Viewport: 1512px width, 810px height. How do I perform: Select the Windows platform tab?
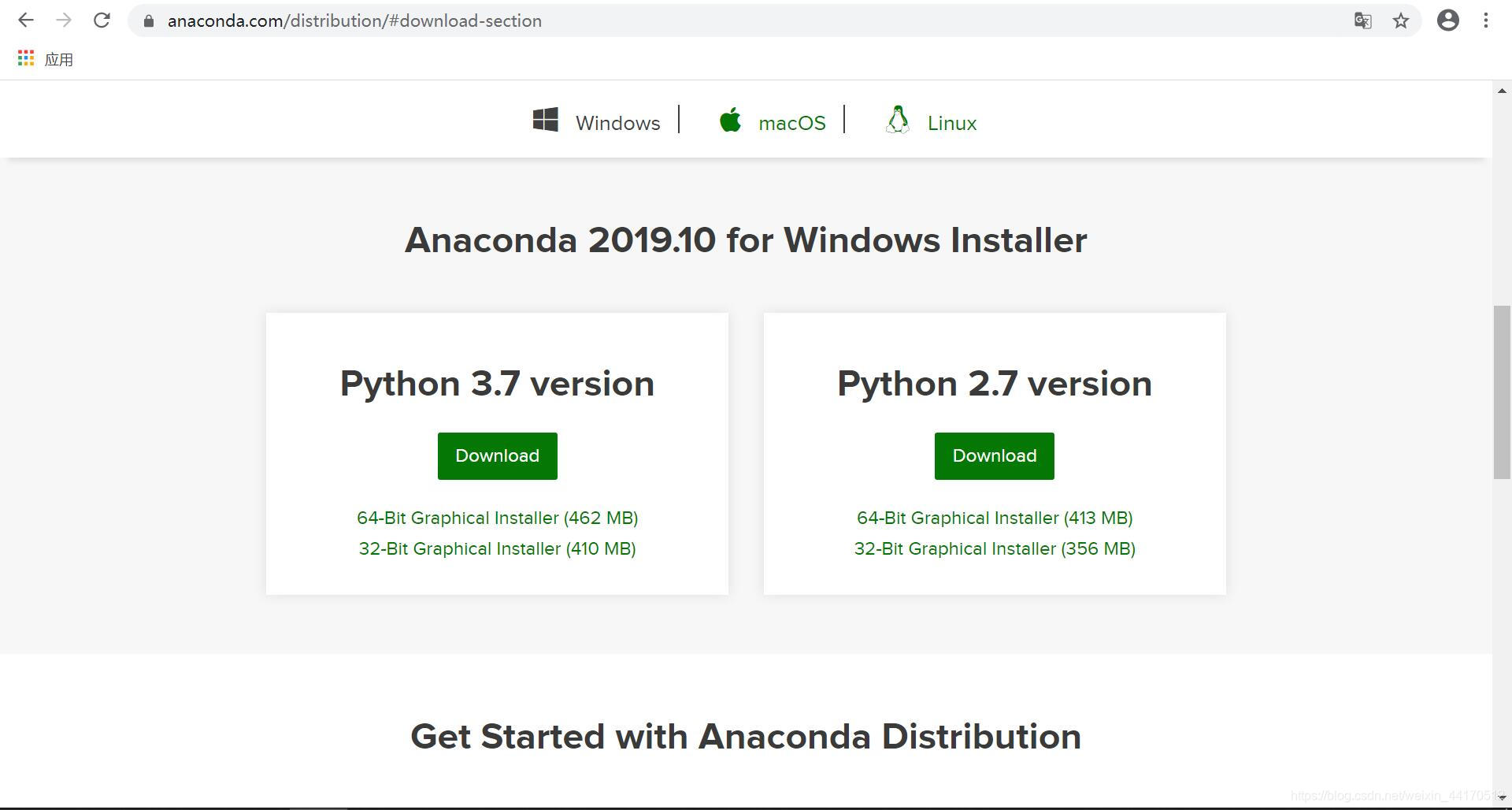coord(617,123)
